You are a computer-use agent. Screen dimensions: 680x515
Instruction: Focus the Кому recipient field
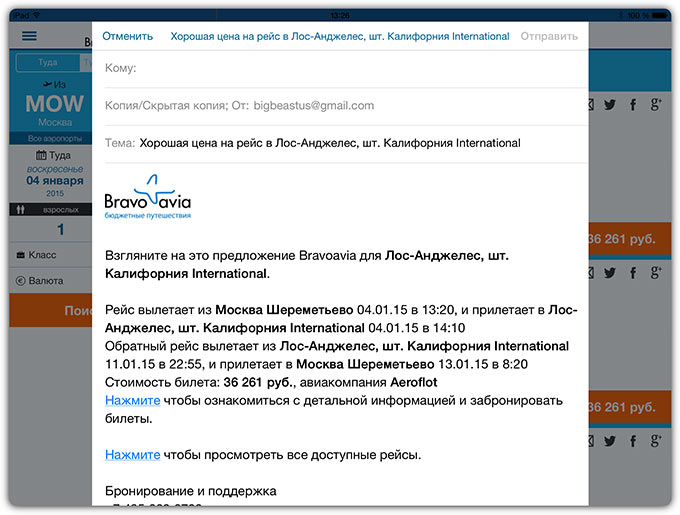point(346,68)
